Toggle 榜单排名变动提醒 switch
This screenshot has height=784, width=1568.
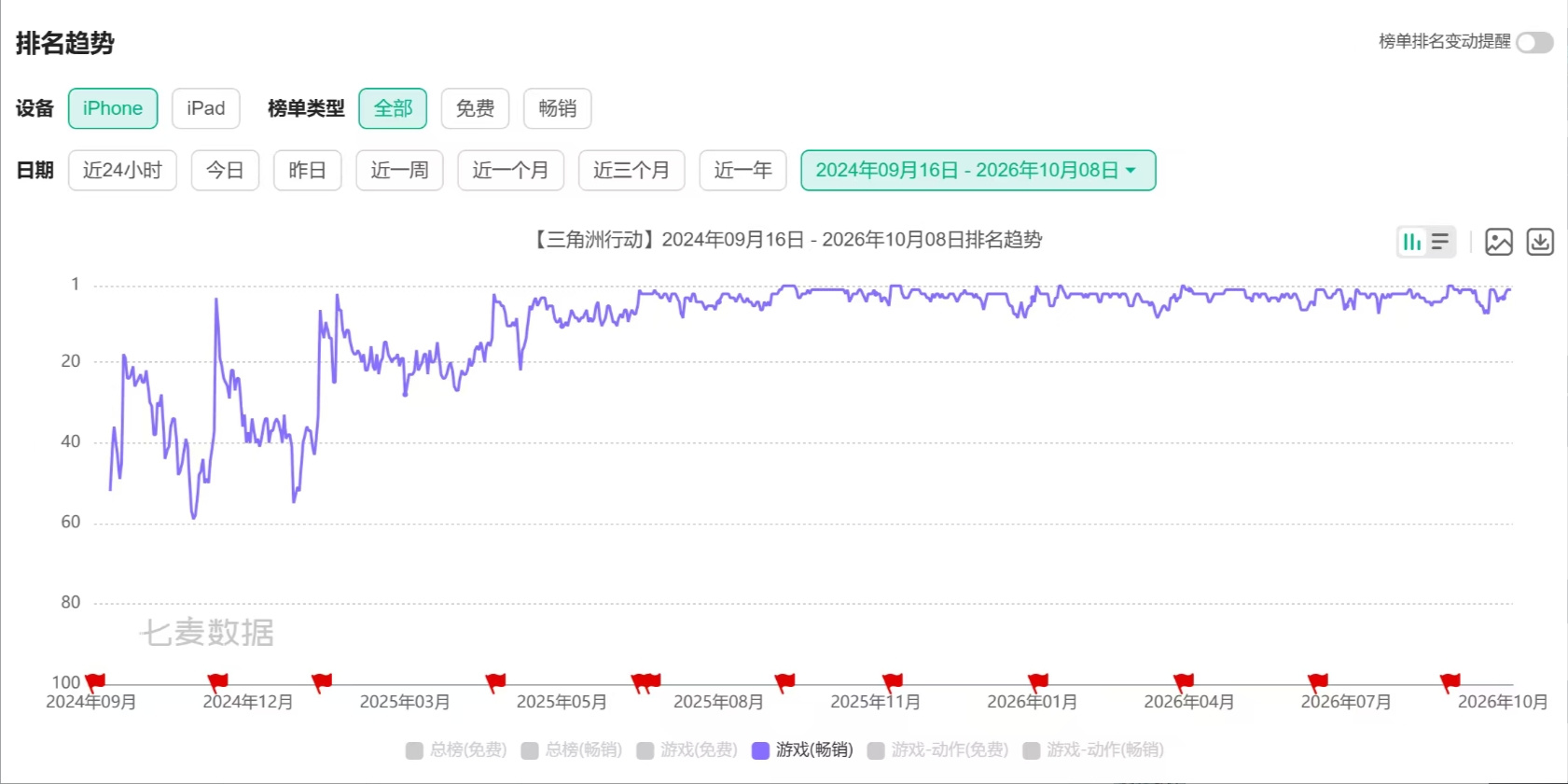click(x=1534, y=42)
